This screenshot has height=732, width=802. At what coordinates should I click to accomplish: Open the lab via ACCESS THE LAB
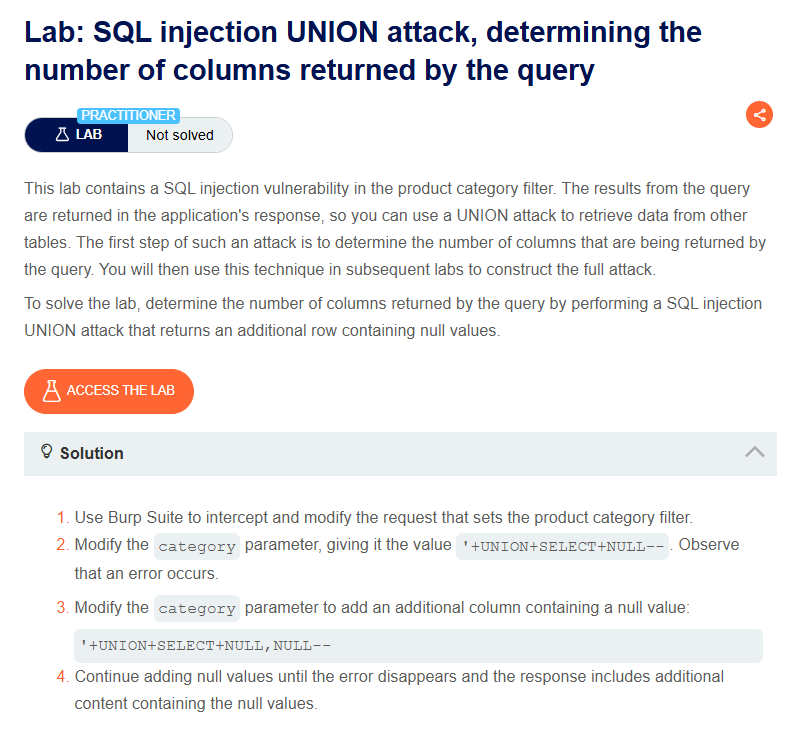click(109, 391)
